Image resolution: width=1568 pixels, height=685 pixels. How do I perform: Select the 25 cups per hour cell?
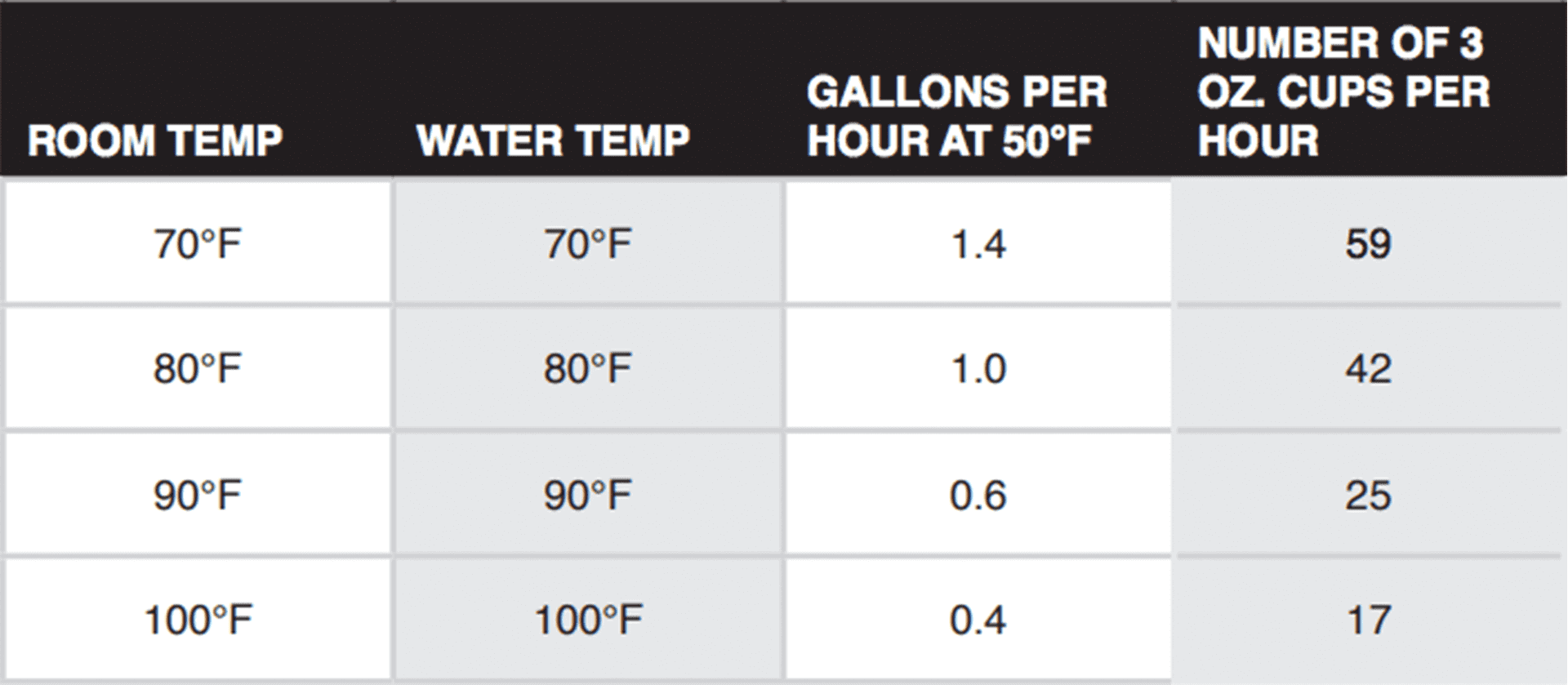tap(1368, 496)
